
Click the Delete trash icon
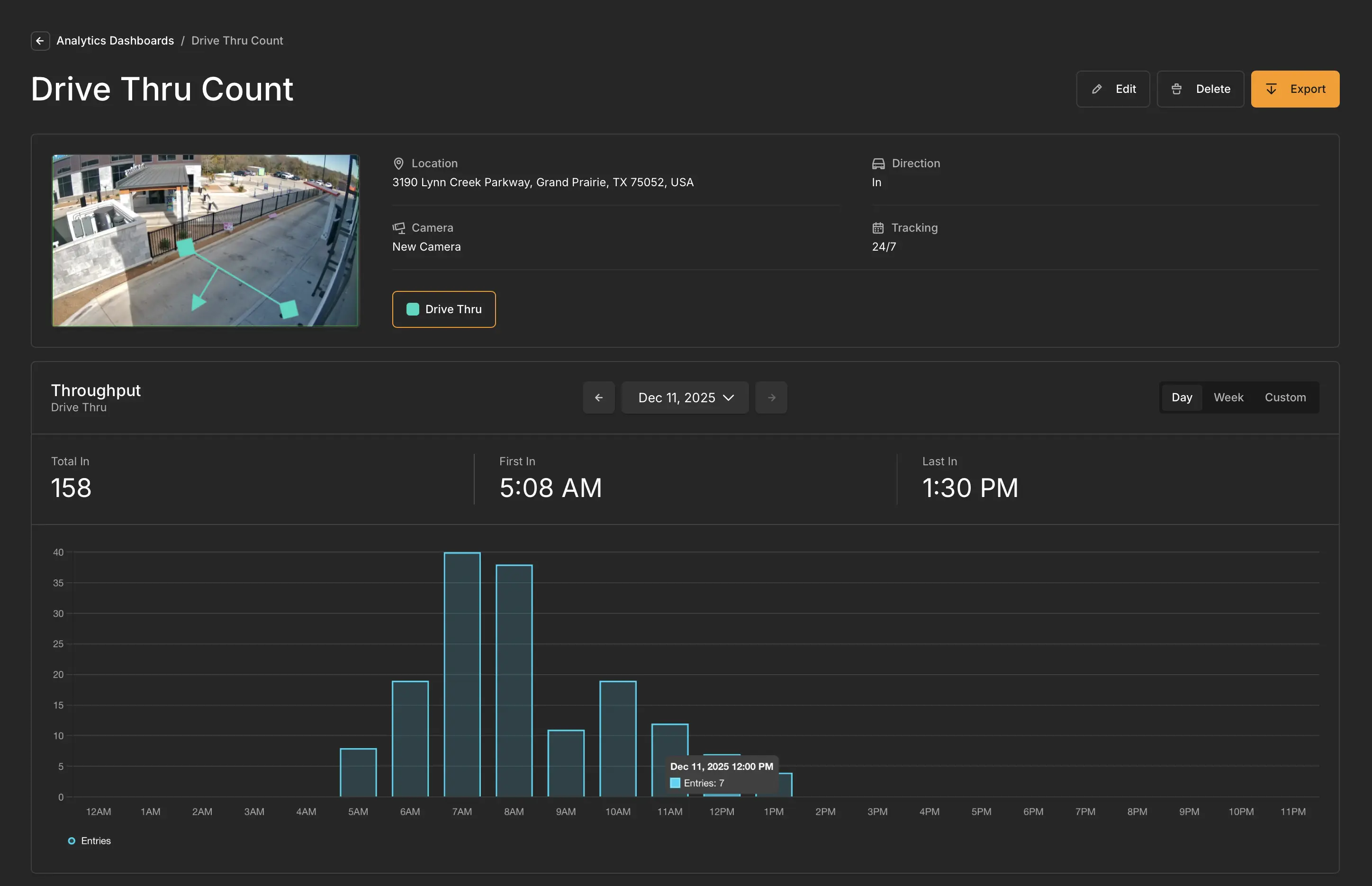[1177, 89]
